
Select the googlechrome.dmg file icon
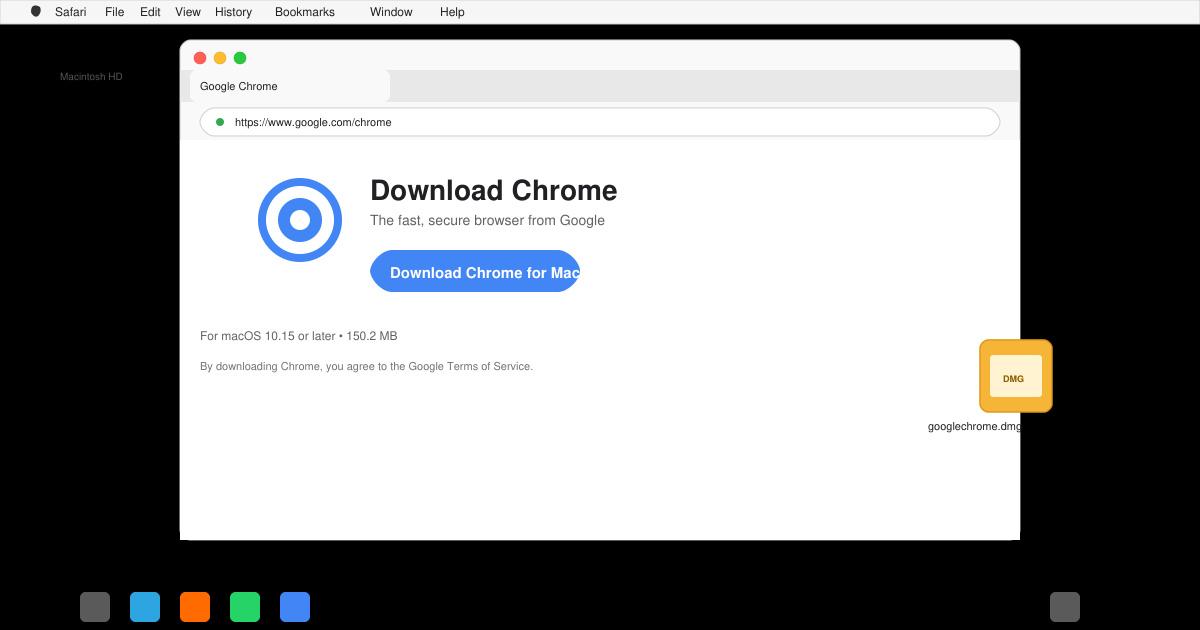tap(1016, 376)
